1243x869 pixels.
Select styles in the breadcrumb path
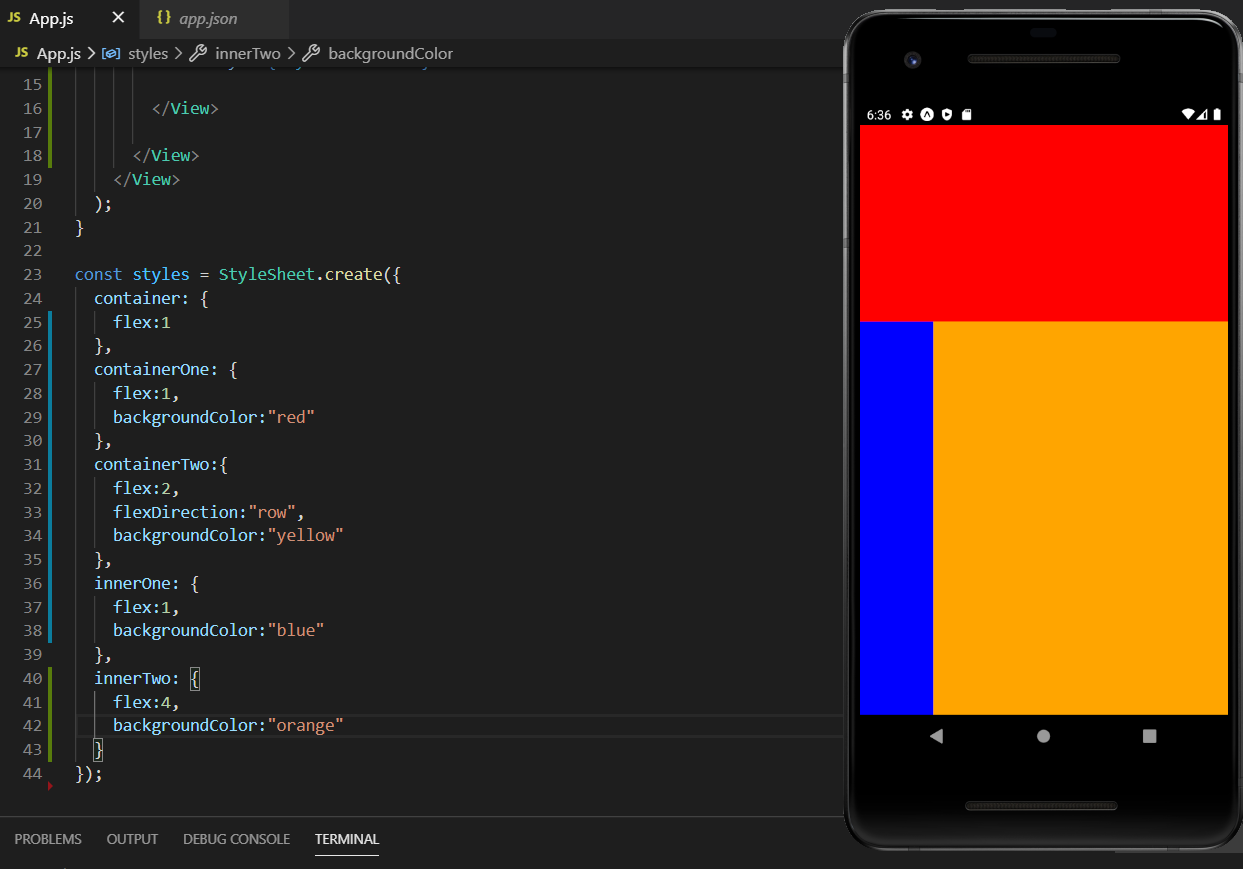point(148,53)
